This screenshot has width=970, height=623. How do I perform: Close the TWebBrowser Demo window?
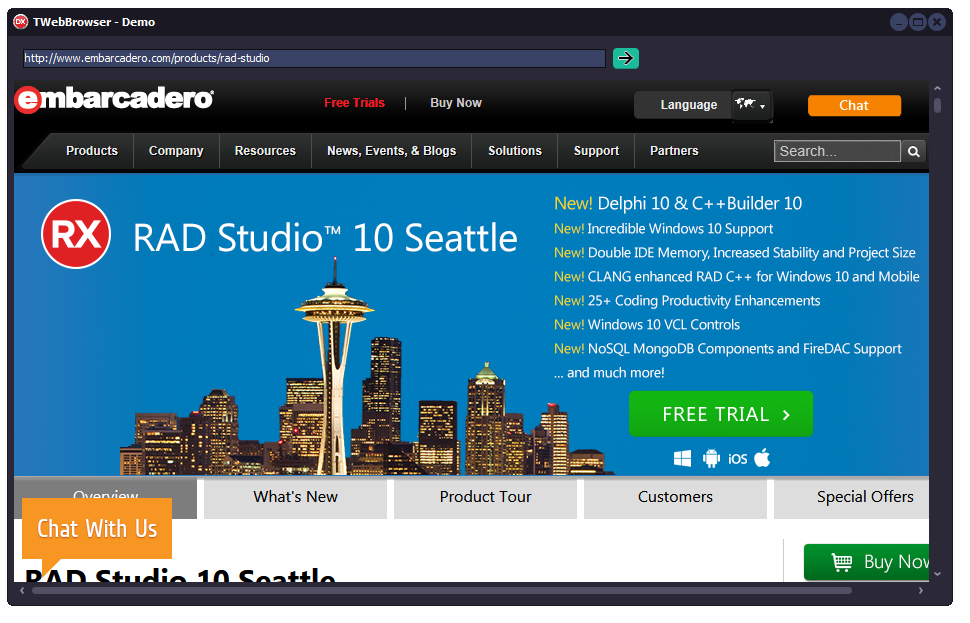(x=937, y=22)
